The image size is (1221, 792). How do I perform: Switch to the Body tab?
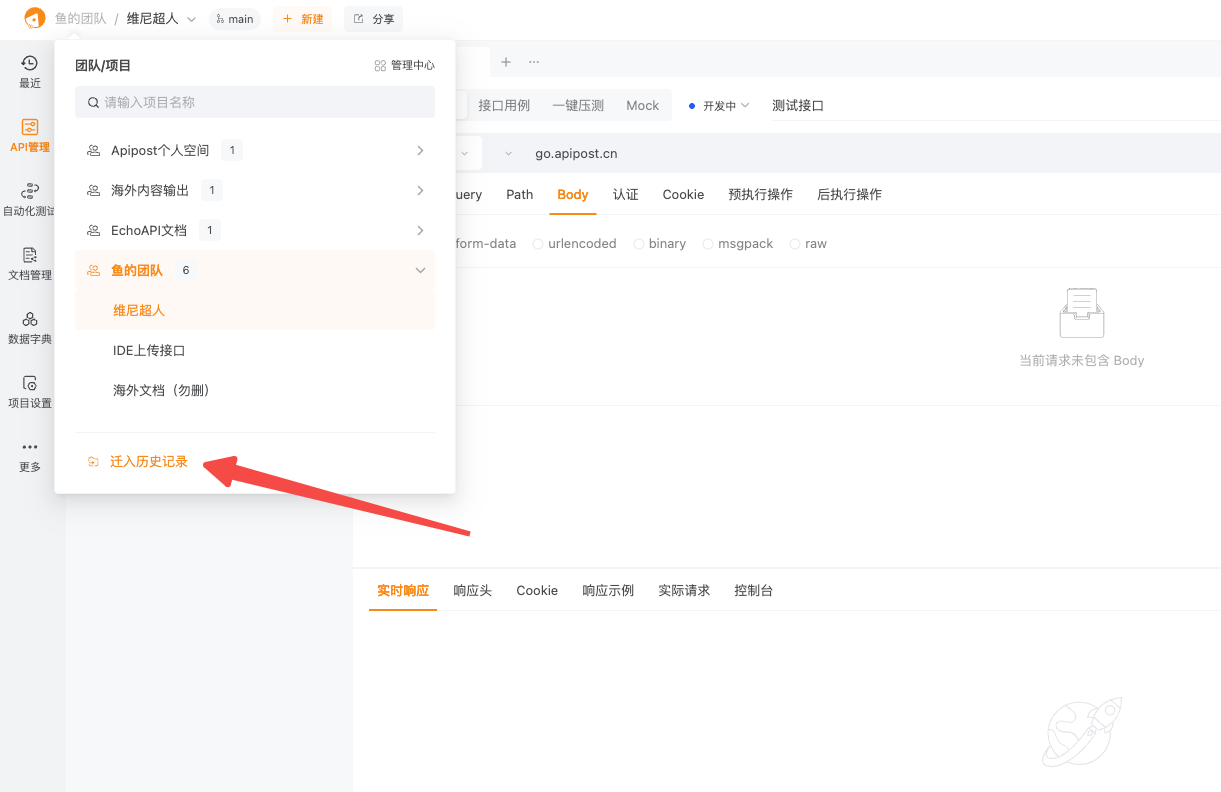573,195
